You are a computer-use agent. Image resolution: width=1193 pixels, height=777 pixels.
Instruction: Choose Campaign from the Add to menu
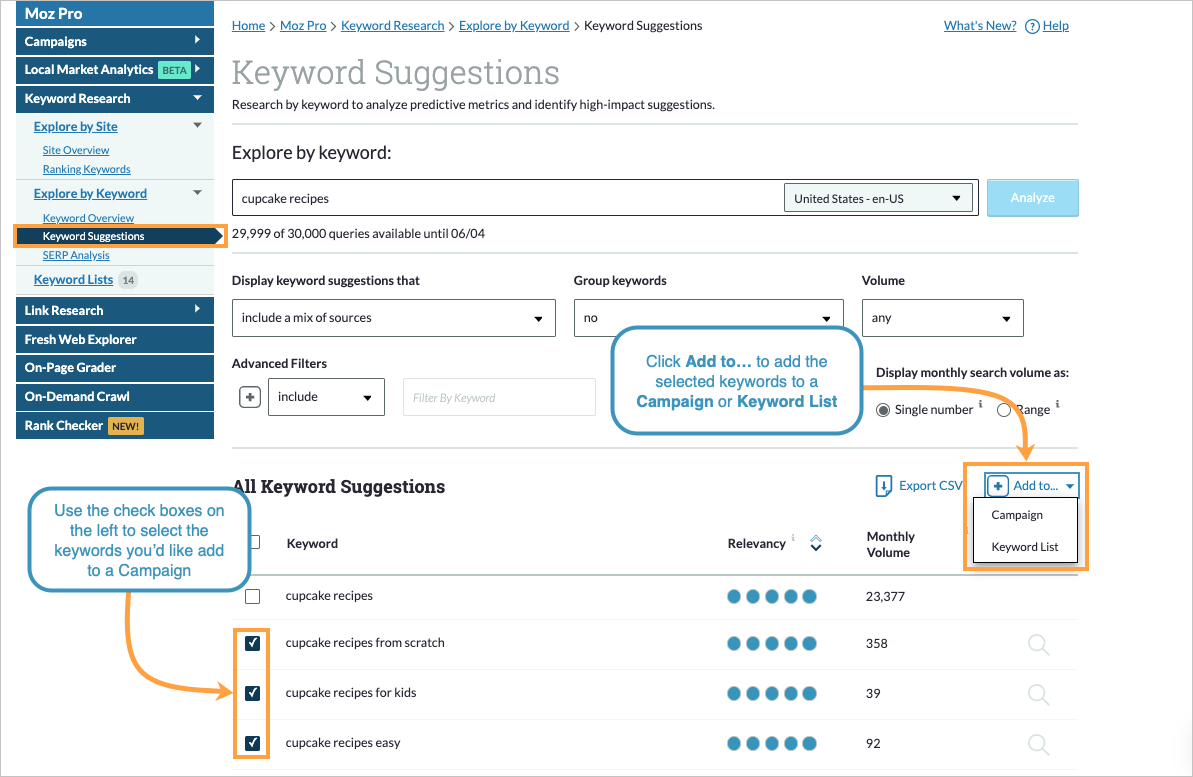coord(1017,515)
